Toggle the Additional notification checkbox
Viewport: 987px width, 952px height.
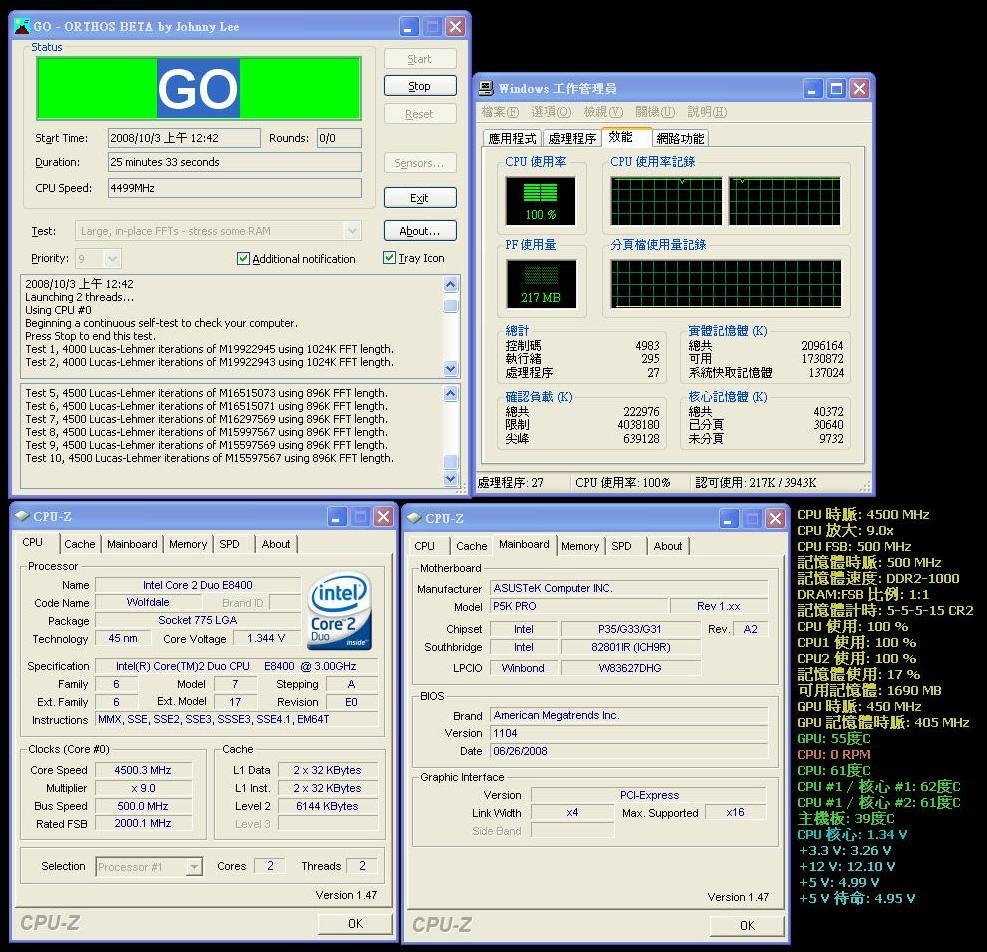tap(243, 258)
